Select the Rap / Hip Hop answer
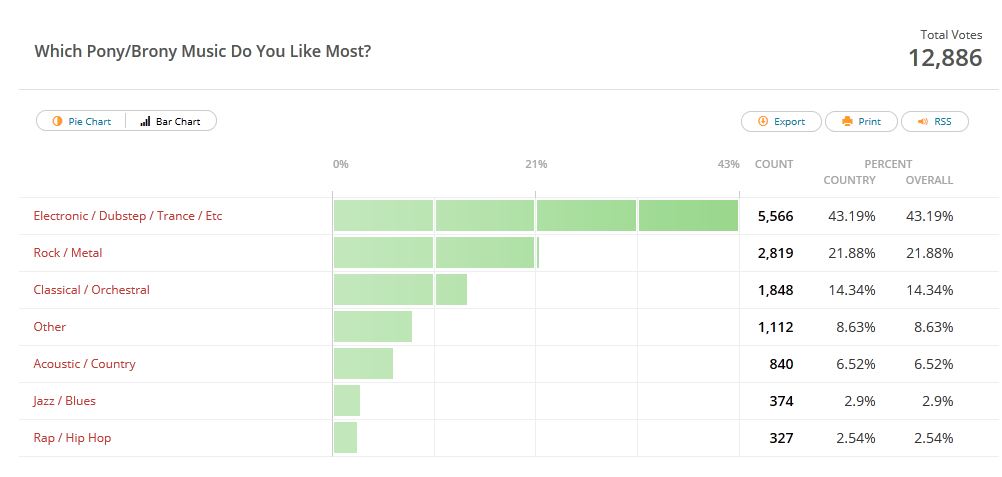This screenshot has width=1002, height=477. [72, 438]
